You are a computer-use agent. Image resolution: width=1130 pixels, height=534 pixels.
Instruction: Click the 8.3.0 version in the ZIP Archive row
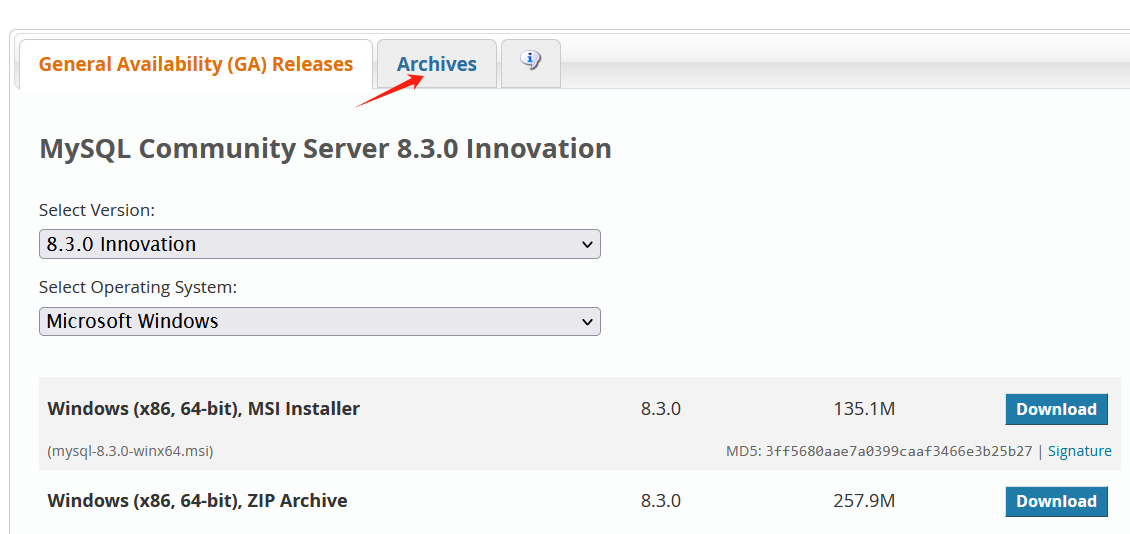660,500
